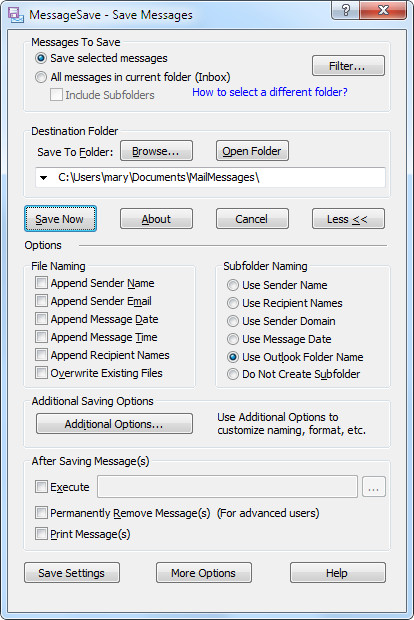The width and height of the screenshot is (414, 620).
Task: Check Append Message Time
Action: click(x=41, y=337)
